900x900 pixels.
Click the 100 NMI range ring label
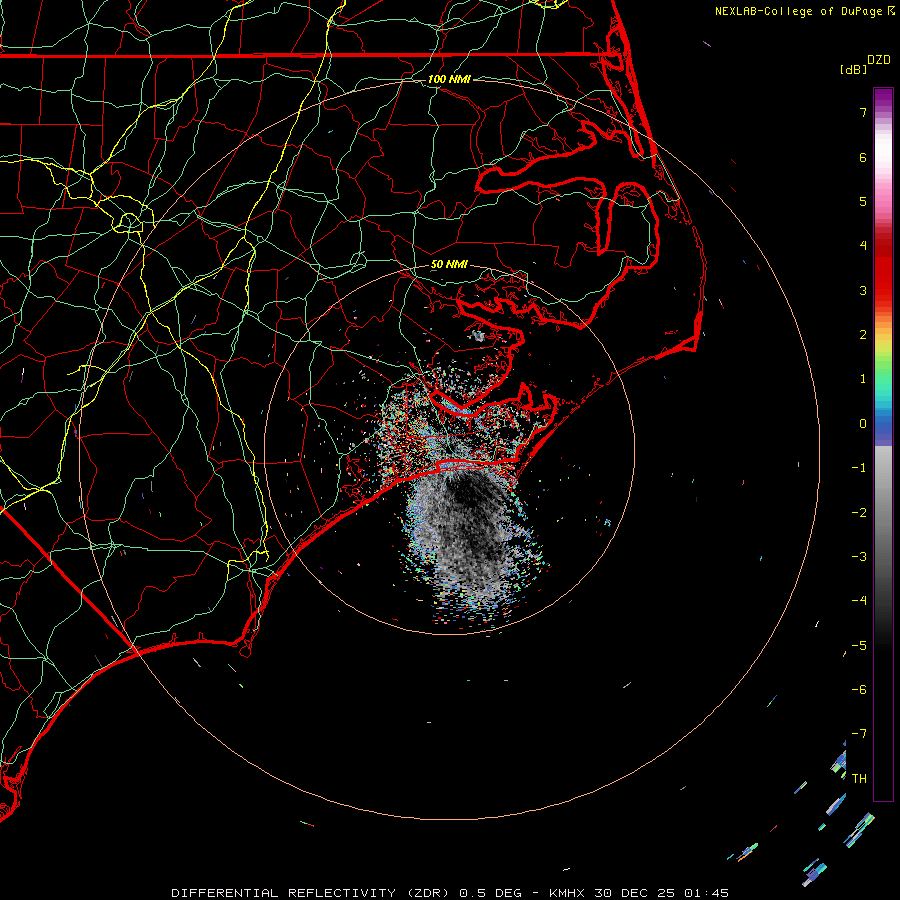(449, 79)
